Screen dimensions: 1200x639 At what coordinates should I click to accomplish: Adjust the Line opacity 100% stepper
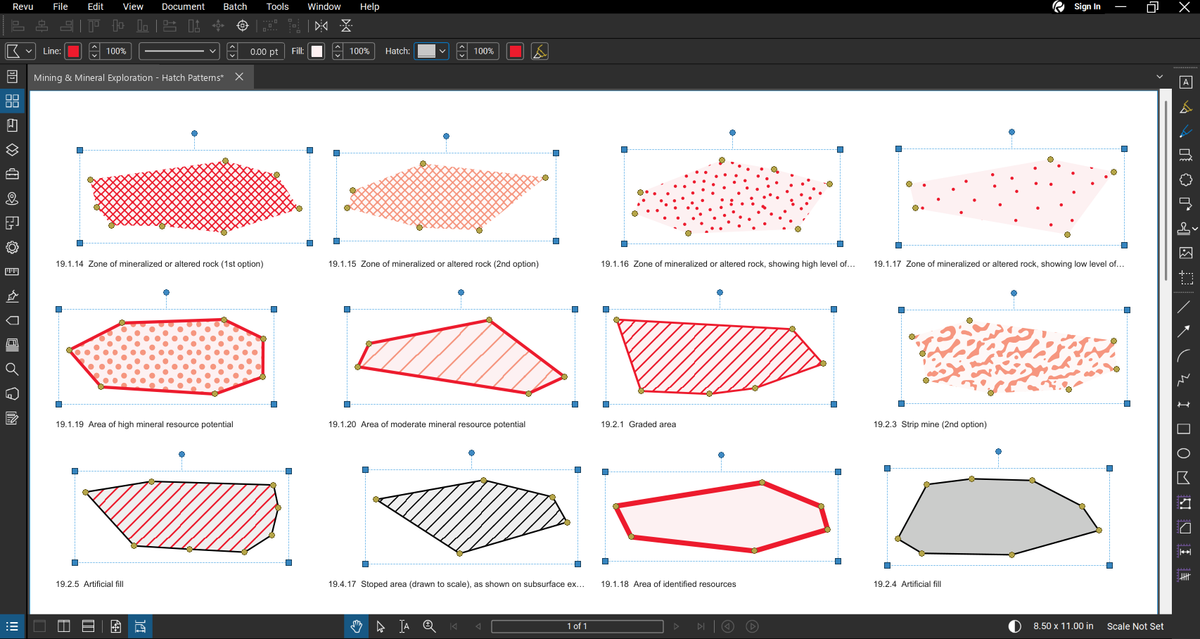[x=94, y=51]
